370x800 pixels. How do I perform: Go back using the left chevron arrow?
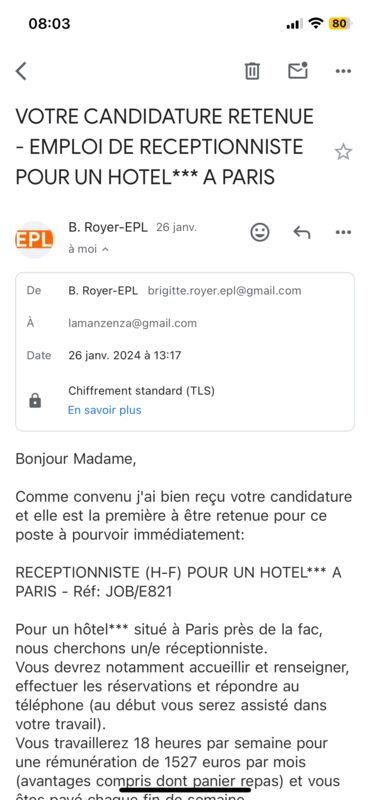[21, 71]
